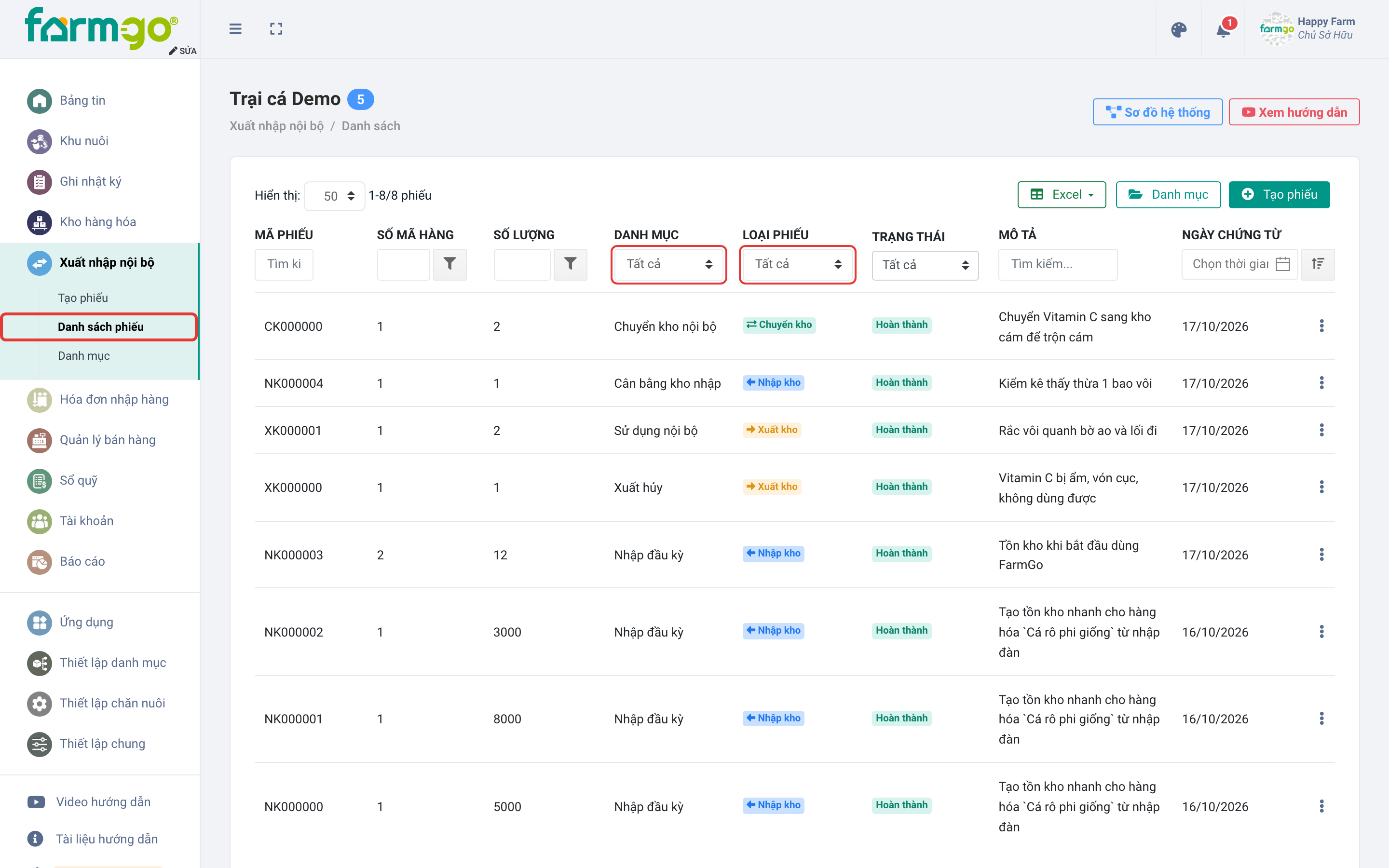Open the three-dot menu for NK000002

coord(1321,632)
